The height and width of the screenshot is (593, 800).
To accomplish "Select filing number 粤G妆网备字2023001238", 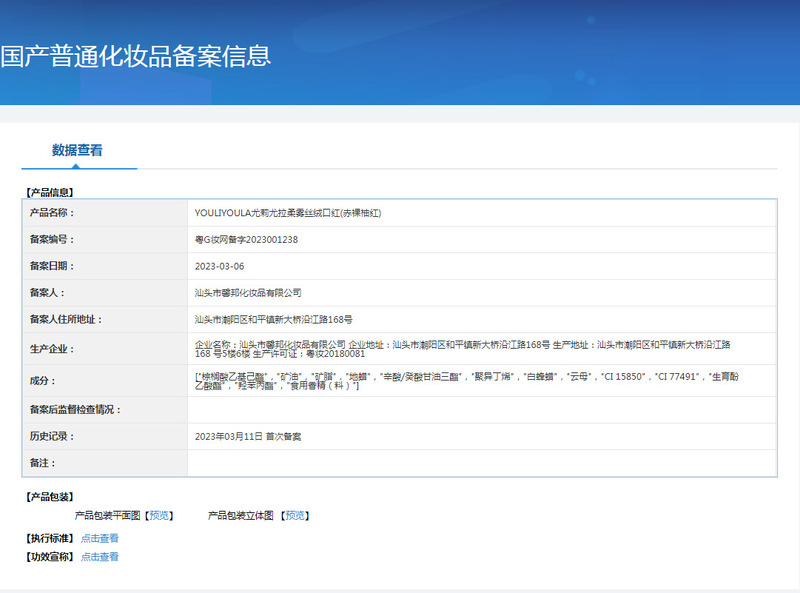I will click(246, 239).
